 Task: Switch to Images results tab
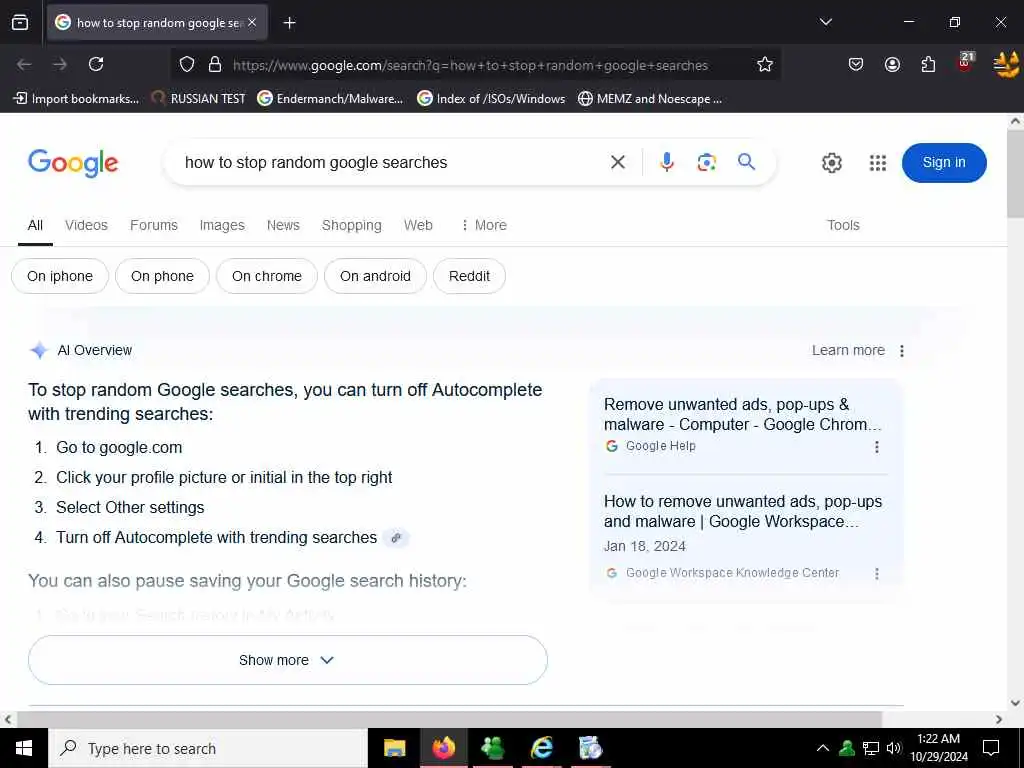[x=222, y=225]
